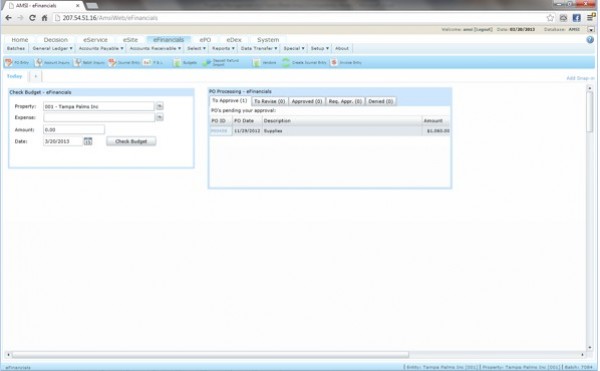
Task: Open the Budgets toolbar icon
Action: click(x=185, y=62)
